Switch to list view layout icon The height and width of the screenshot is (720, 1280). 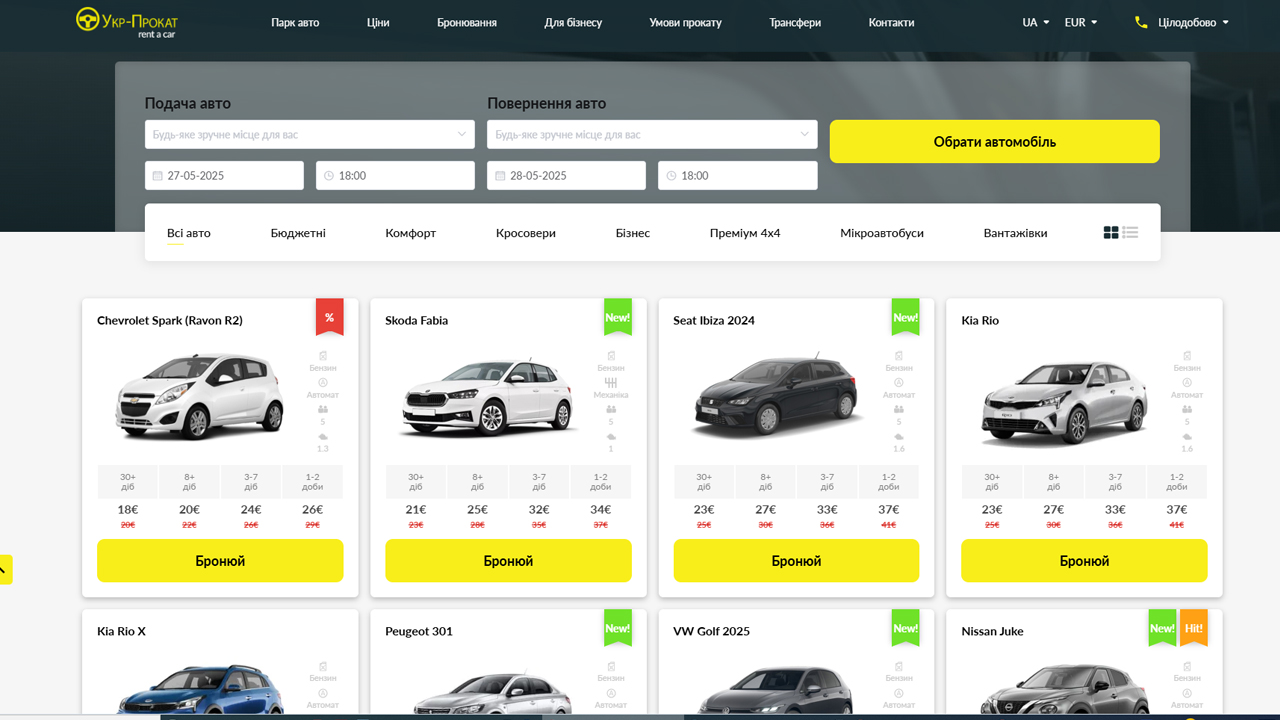(1130, 233)
